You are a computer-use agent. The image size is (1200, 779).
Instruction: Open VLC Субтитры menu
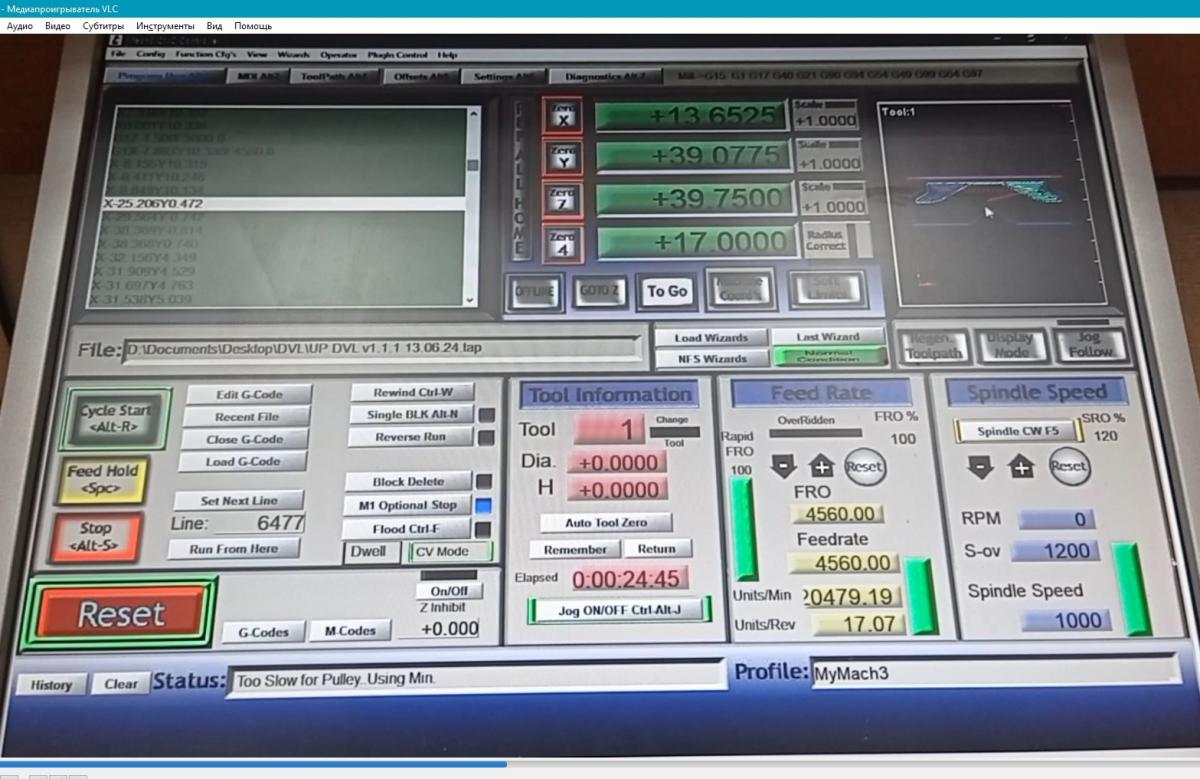coord(103,25)
